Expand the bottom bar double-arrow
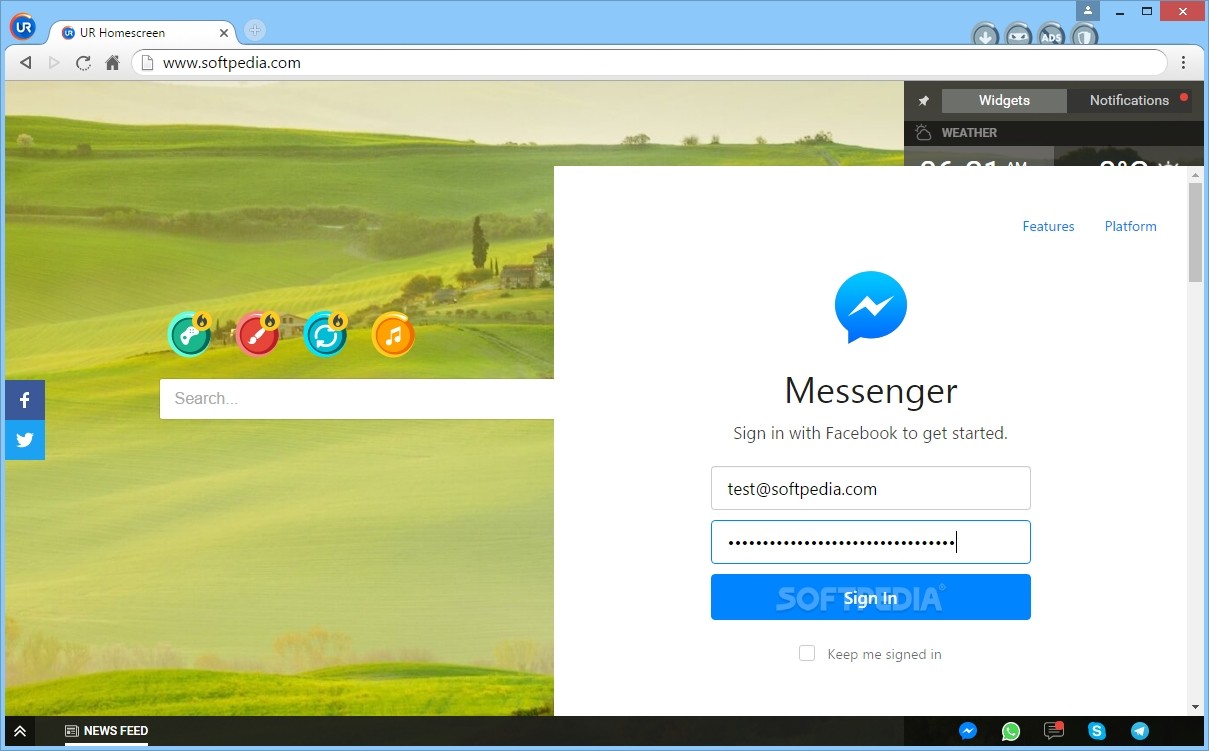 (x=19, y=731)
